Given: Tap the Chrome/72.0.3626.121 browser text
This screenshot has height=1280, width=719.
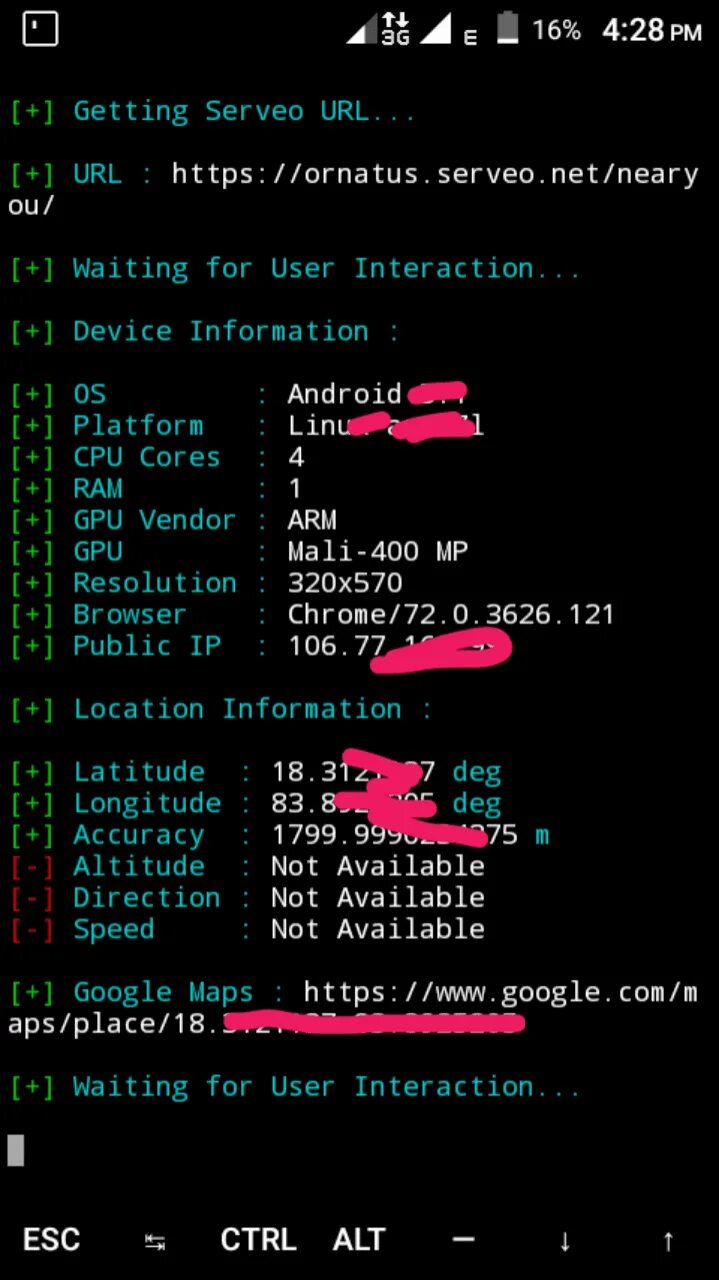Looking at the screenshot, I should coord(451,614).
